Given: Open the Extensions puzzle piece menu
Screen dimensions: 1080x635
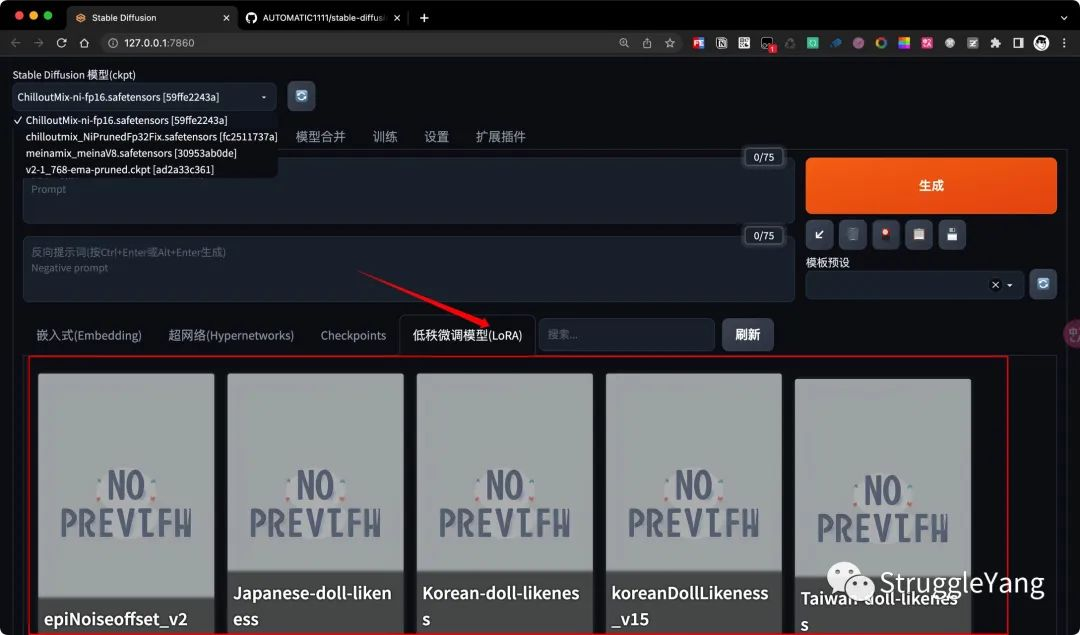Looking at the screenshot, I should (995, 43).
